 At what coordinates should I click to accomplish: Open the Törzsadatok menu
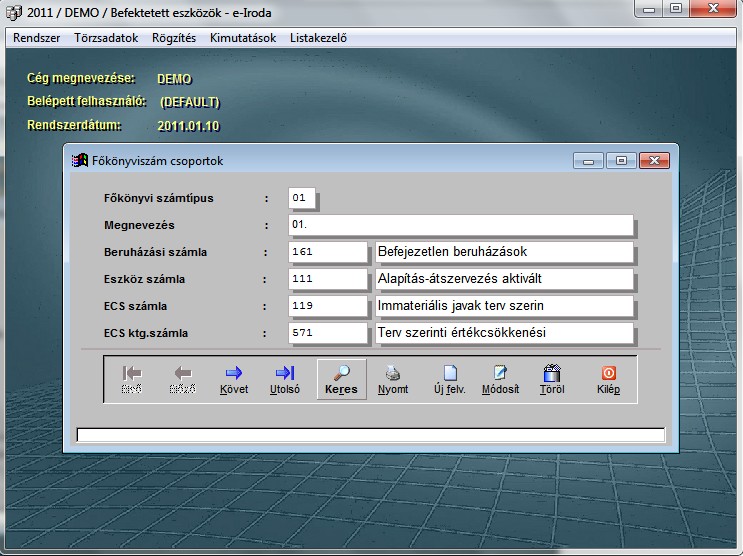(x=106, y=38)
